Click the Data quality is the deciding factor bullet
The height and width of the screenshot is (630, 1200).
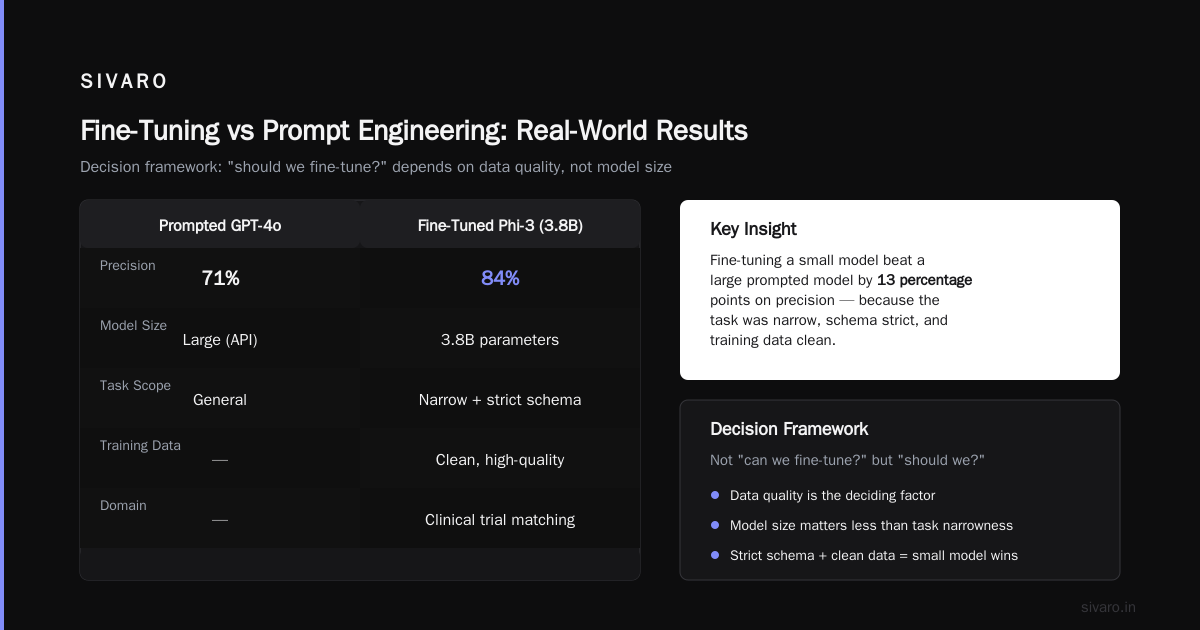[x=832, y=495]
